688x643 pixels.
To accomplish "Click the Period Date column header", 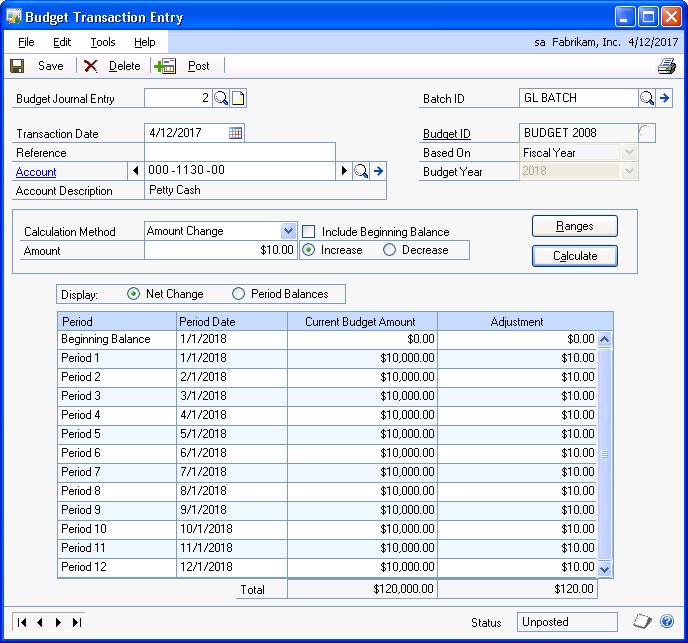I will pyautogui.click(x=232, y=322).
